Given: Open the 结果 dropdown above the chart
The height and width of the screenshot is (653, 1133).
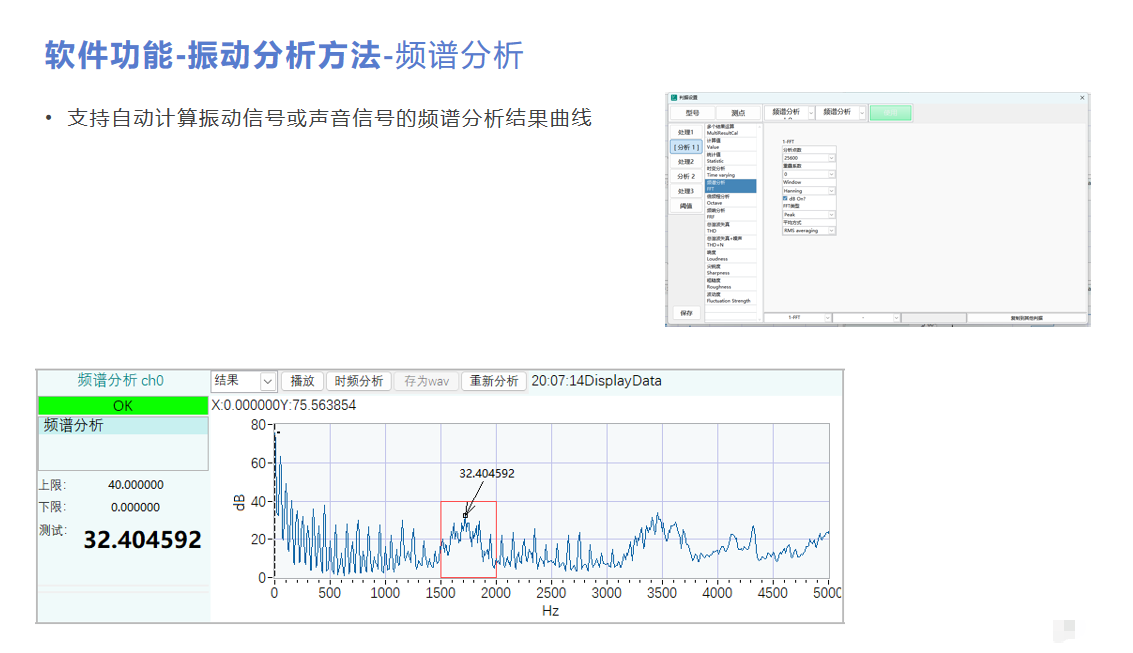Looking at the screenshot, I should coord(267,381).
